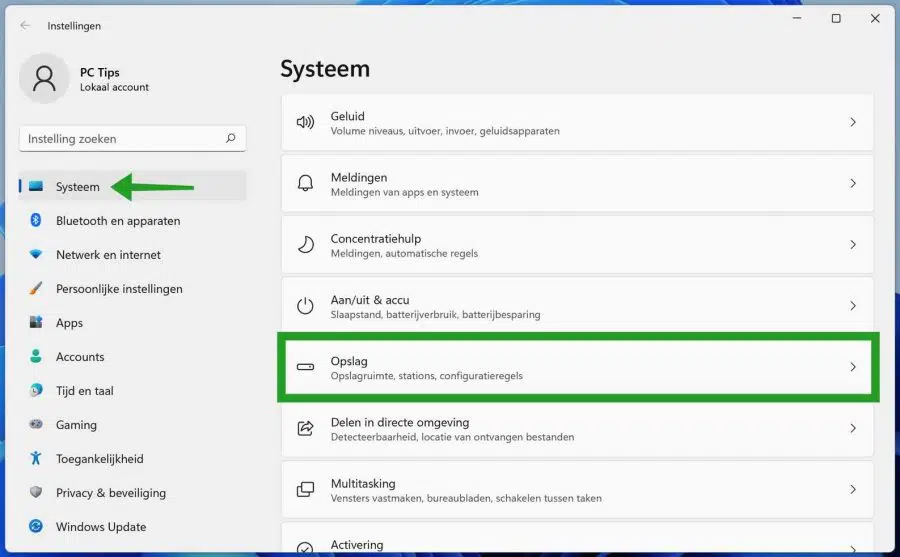900x557 pixels.
Task: Minimize the Instellingen window
Action: [x=797, y=18]
